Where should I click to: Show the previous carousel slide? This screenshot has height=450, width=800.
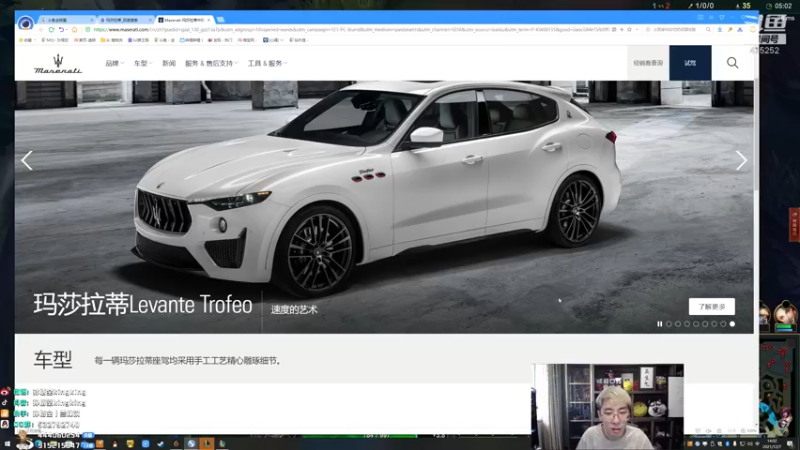[27, 160]
